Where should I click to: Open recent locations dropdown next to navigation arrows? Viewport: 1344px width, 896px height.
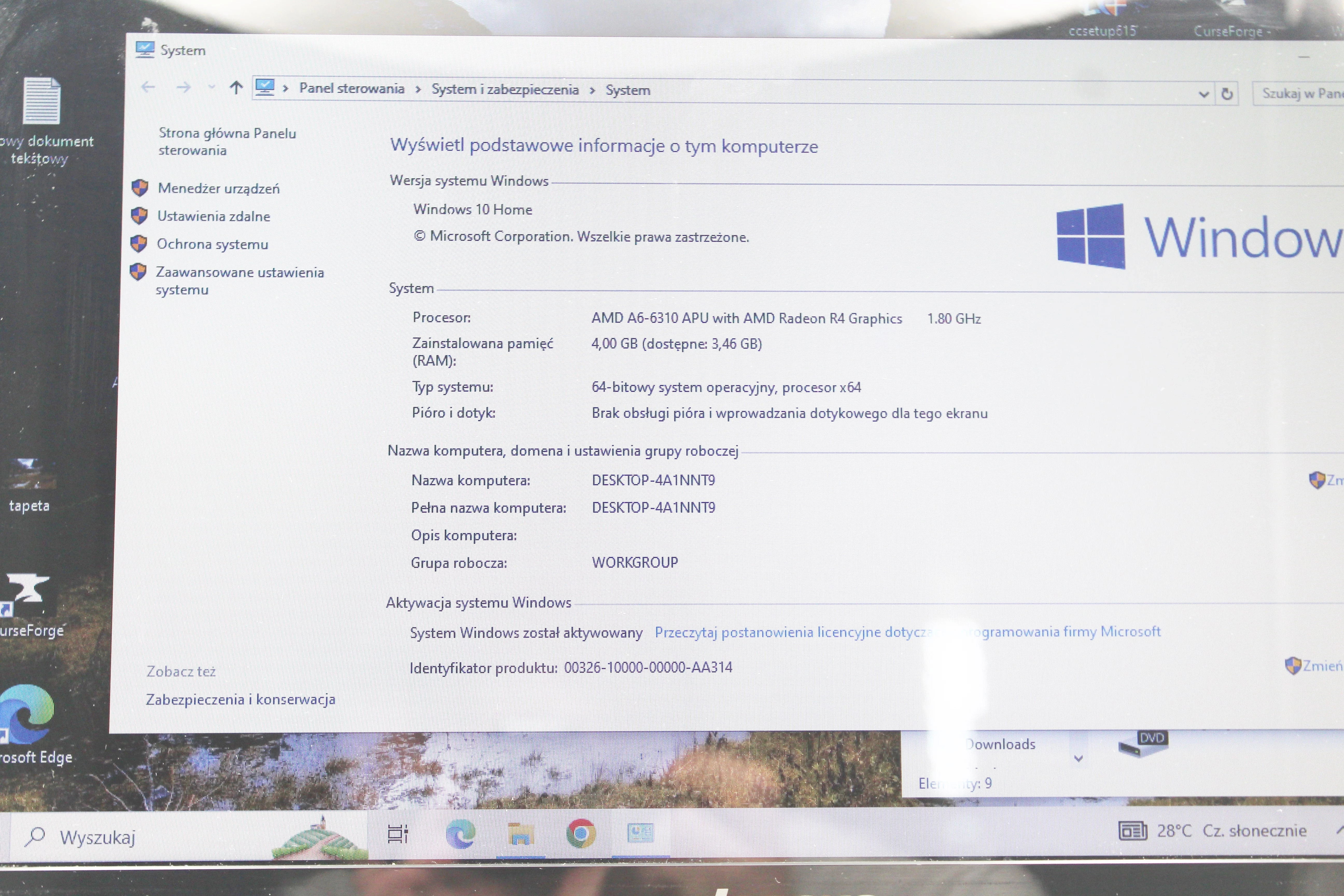[212, 87]
